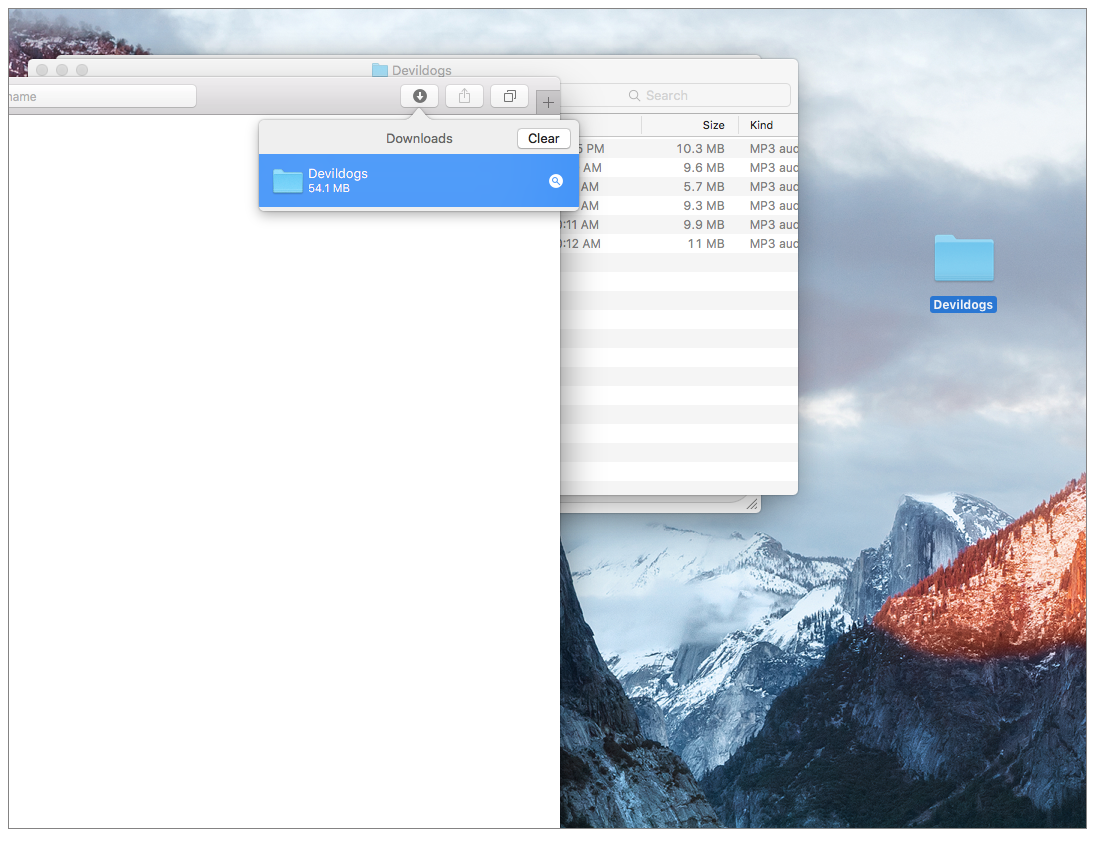Open a new tab with plus button
1097x842 pixels.
pyautogui.click(x=548, y=102)
